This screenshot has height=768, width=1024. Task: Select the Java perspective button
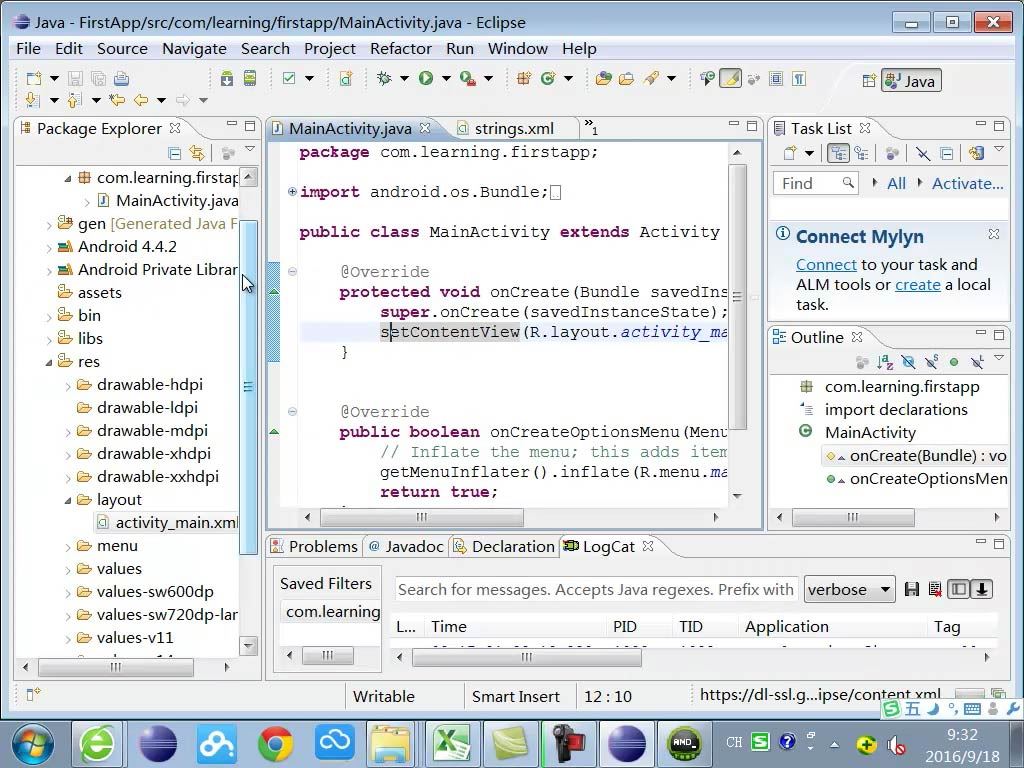click(x=911, y=81)
